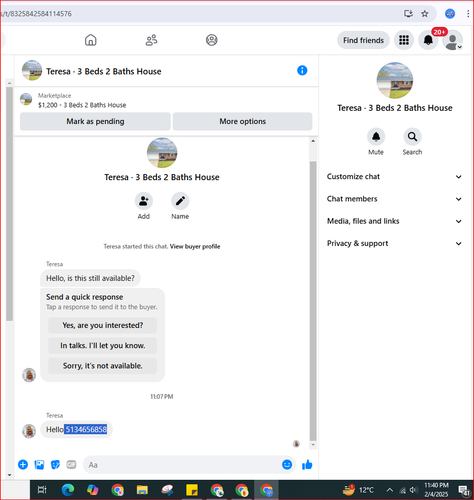Screen dimensions: 474x500
Task: Open Microsoft Edge from taskbar
Action: coord(68,490)
